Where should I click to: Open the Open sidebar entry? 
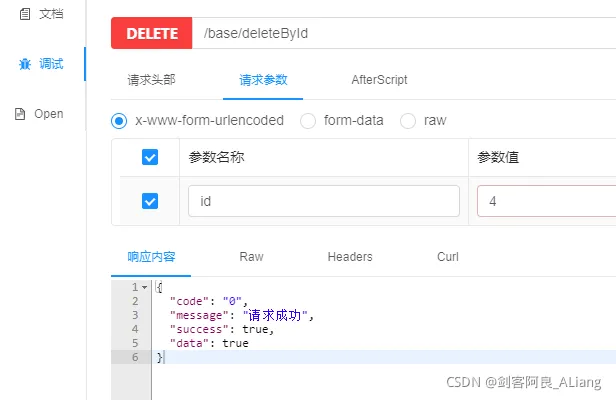[39, 114]
